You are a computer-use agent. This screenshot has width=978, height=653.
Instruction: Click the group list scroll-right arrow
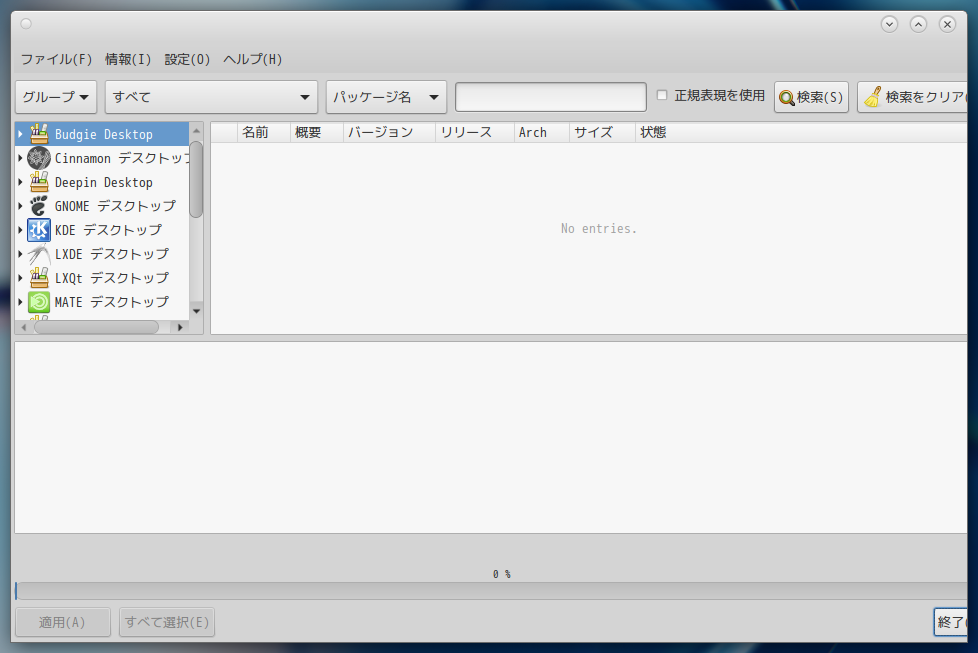180,327
